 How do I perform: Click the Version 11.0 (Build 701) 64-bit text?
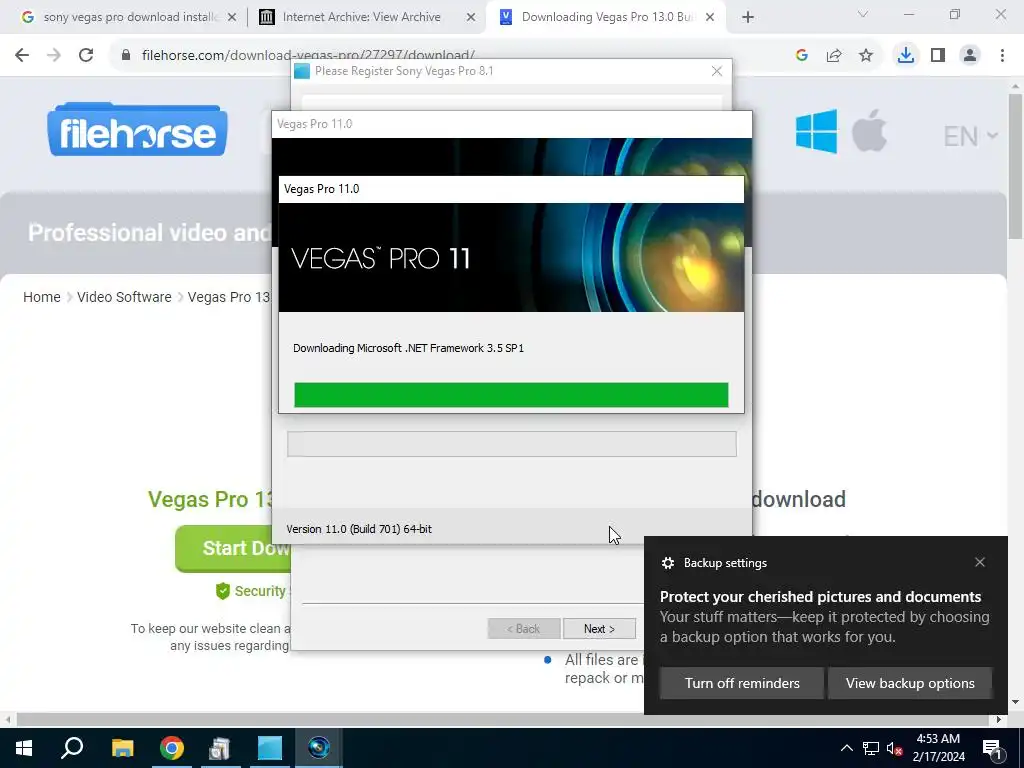(x=359, y=529)
